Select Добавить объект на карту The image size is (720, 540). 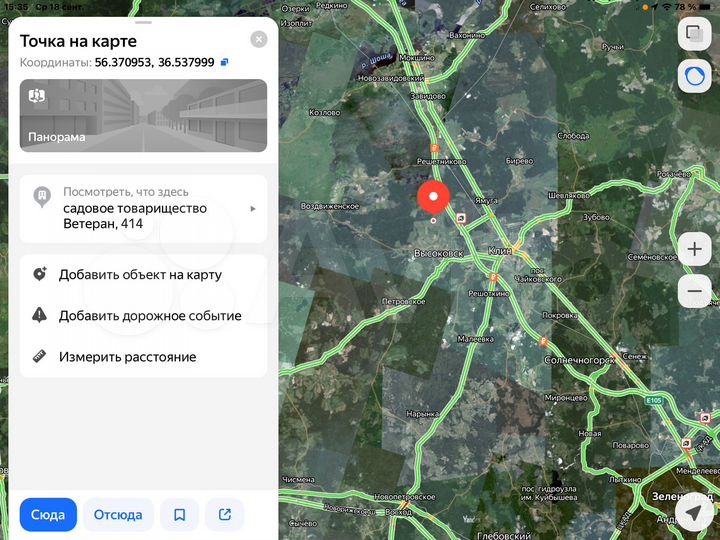[x=143, y=275]
